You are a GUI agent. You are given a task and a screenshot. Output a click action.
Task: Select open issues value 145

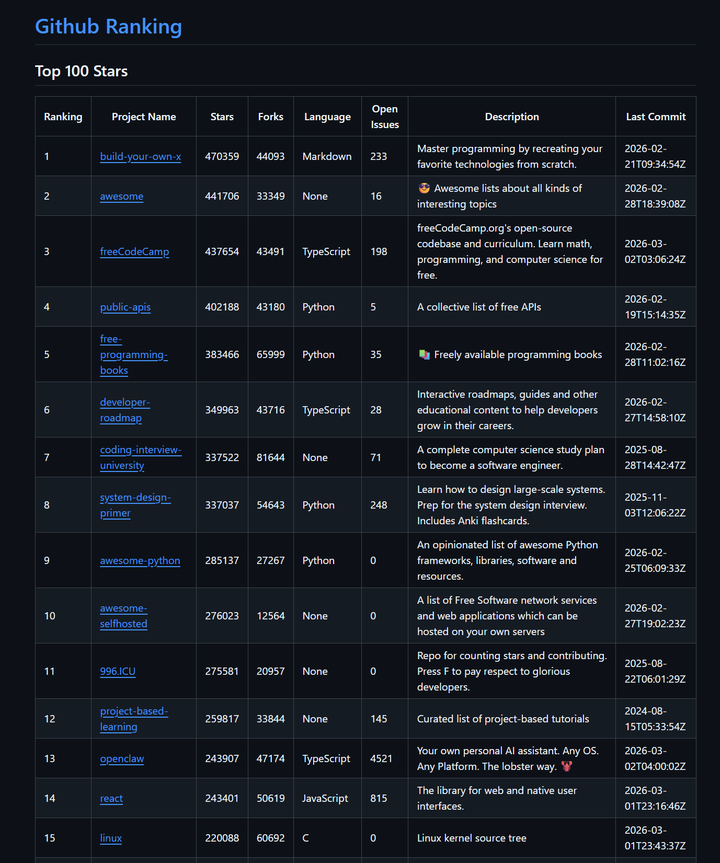coord(379,719)
